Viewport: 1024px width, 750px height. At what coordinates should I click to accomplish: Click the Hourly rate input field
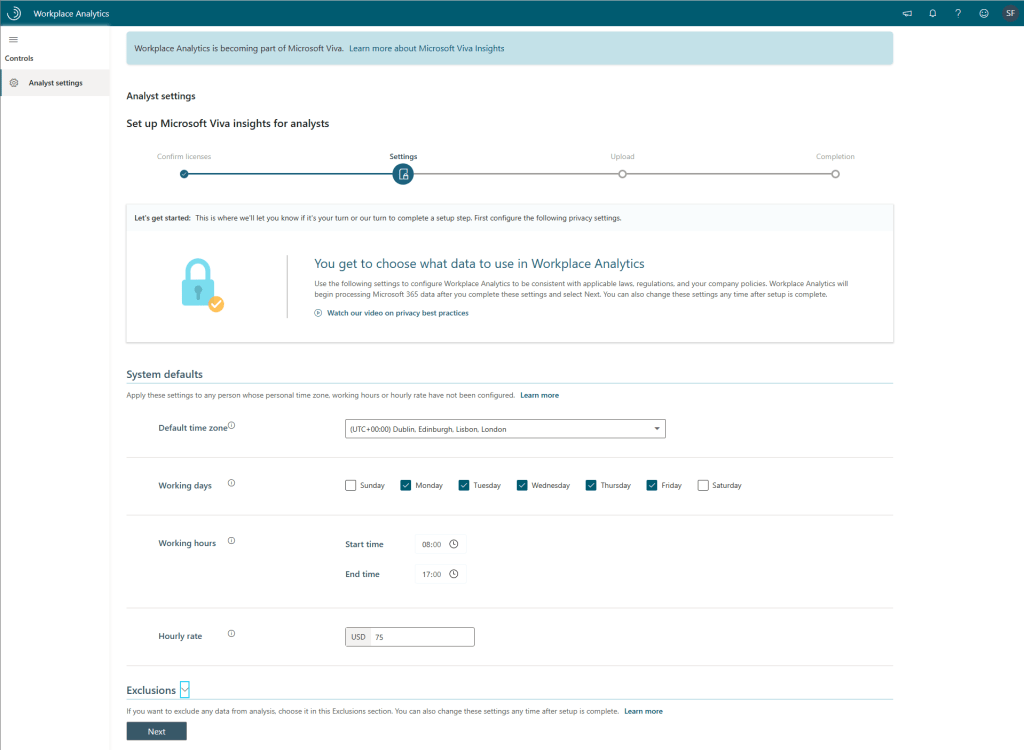click(421, 637)
